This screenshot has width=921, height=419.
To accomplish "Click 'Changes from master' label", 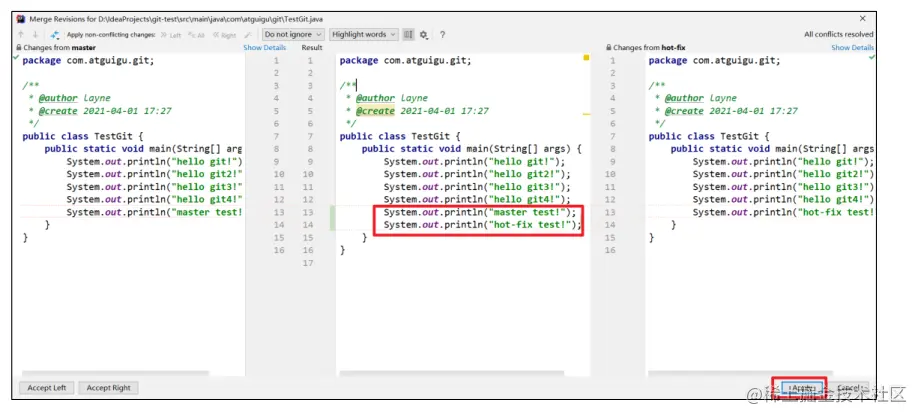I will click(59, 48).
